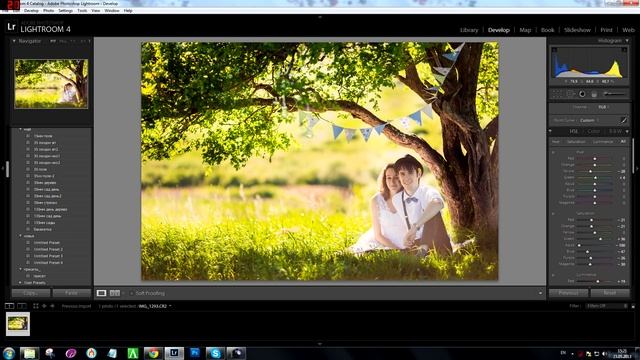
Task: Open the green lambda app in taskbar
Action: click(x=133, y=353)
